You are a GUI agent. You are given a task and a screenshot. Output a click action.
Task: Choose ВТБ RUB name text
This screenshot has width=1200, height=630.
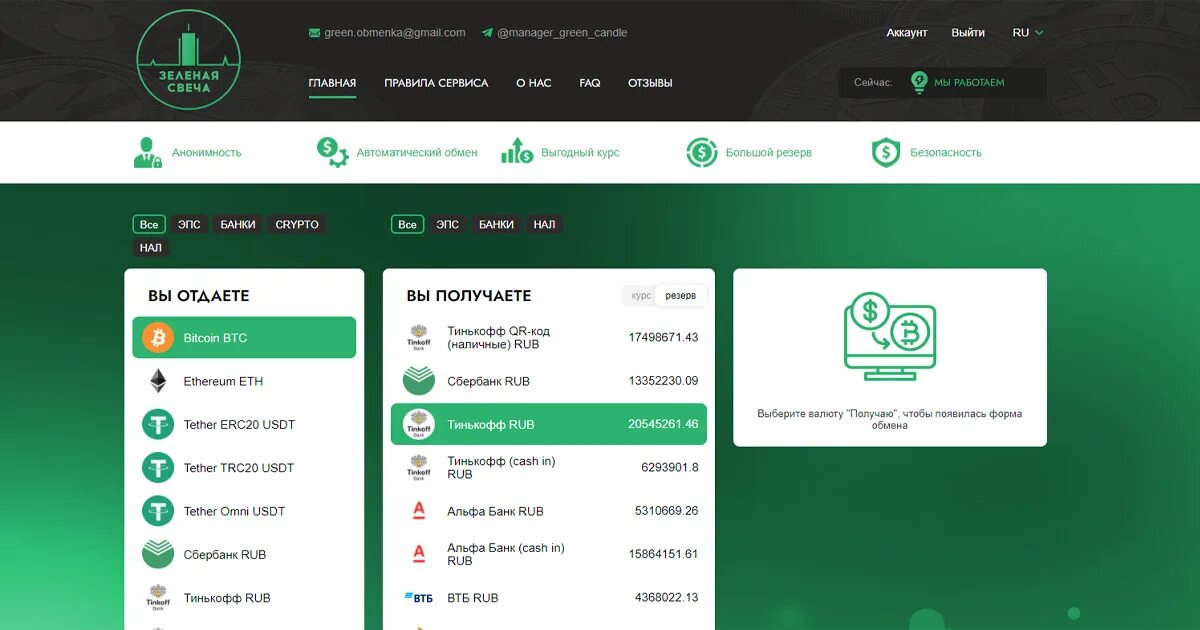pyautogui.click(x=473, y=598)
